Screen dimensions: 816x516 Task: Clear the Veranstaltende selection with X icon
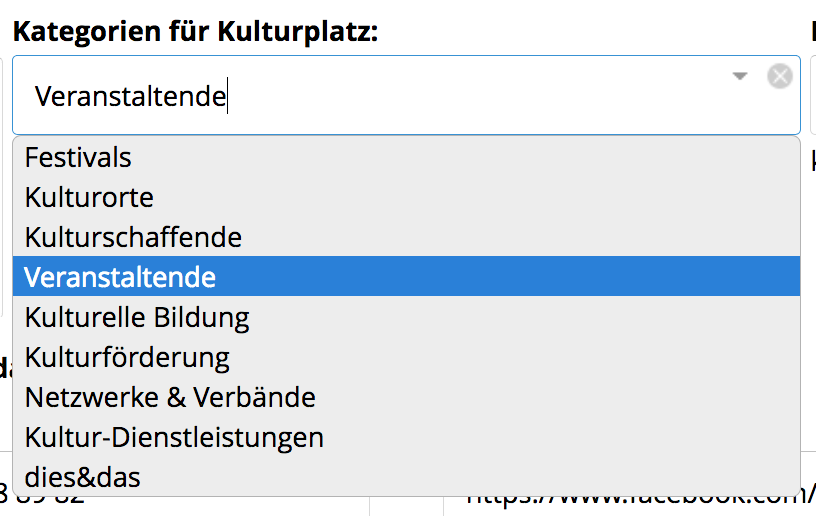(x=780, y=76)
